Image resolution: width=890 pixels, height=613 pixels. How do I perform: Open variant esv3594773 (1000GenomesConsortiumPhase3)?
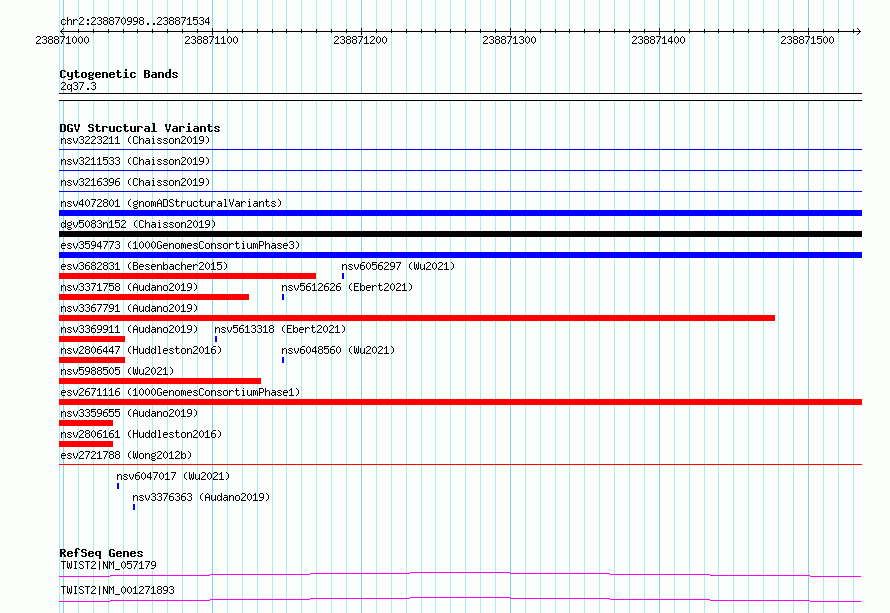click(x=180, y=245)
